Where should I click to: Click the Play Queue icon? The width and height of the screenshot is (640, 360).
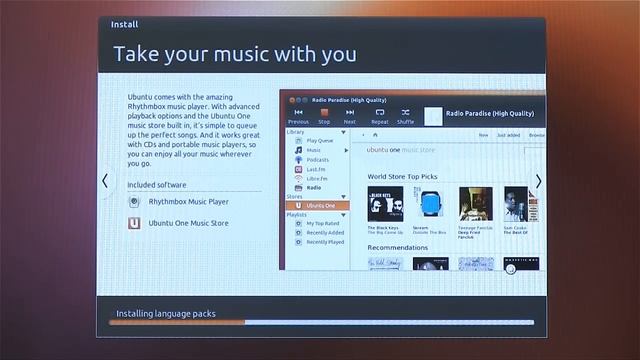(x=298, y=141)
